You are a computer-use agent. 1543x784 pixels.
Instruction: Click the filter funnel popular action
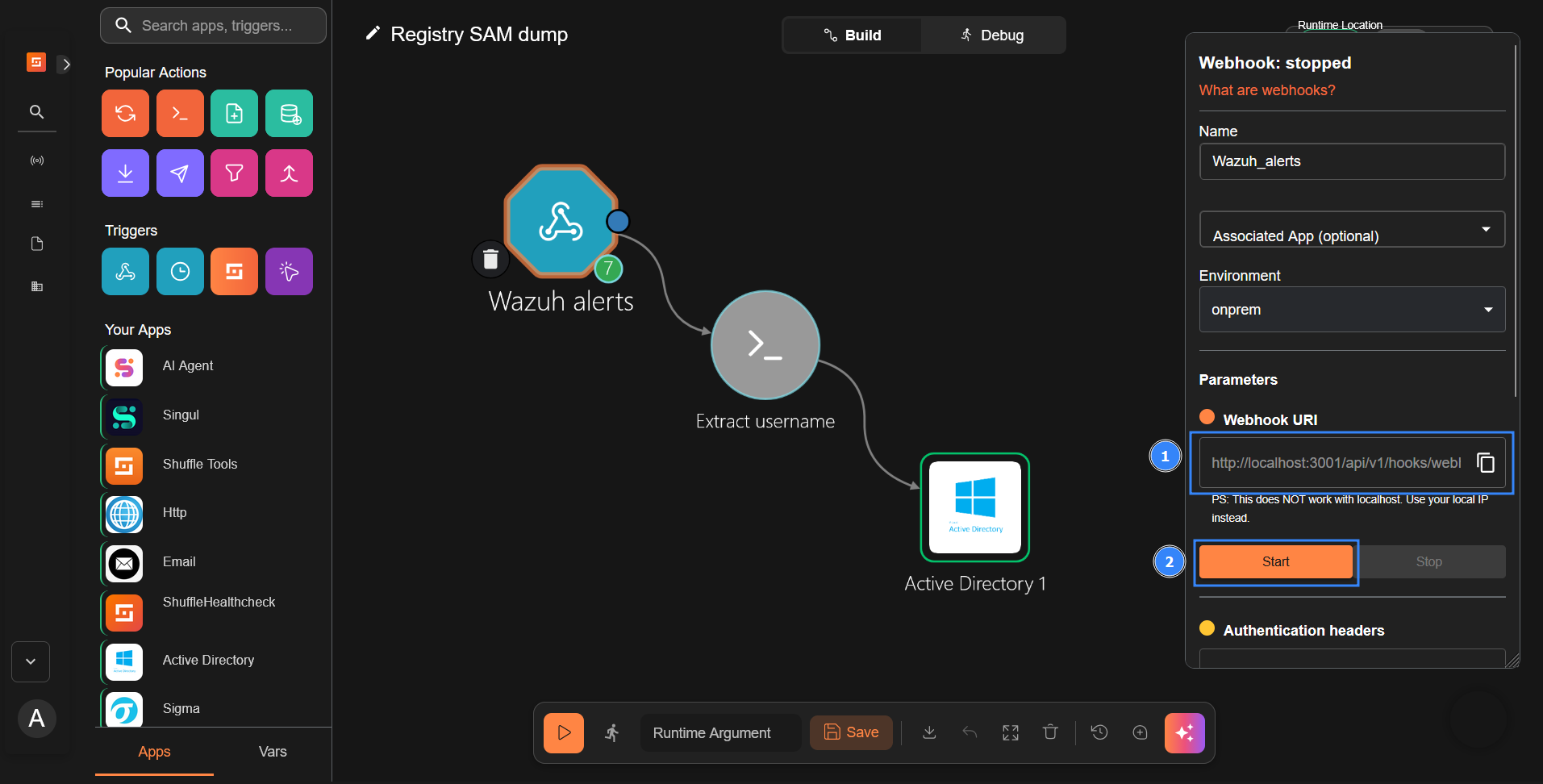(x=234, y=173)
